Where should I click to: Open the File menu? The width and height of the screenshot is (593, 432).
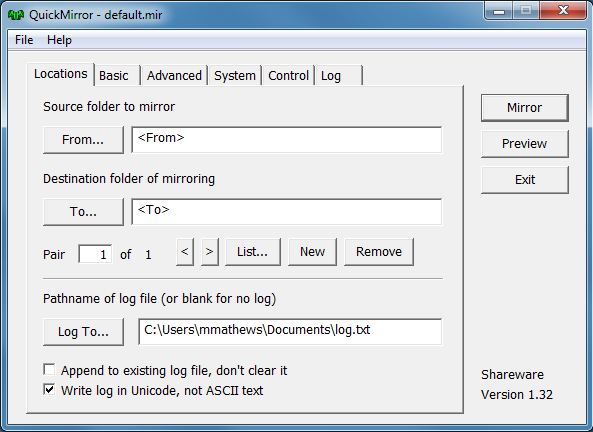click(24, 40)
